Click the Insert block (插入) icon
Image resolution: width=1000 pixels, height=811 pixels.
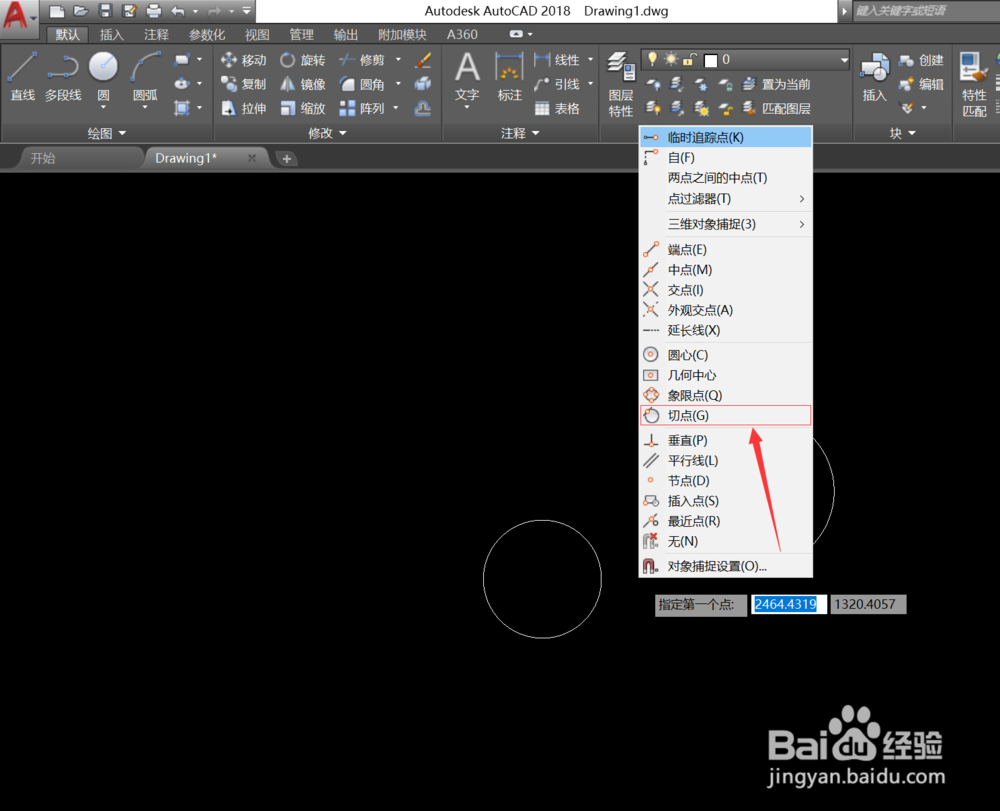(874, 78)
